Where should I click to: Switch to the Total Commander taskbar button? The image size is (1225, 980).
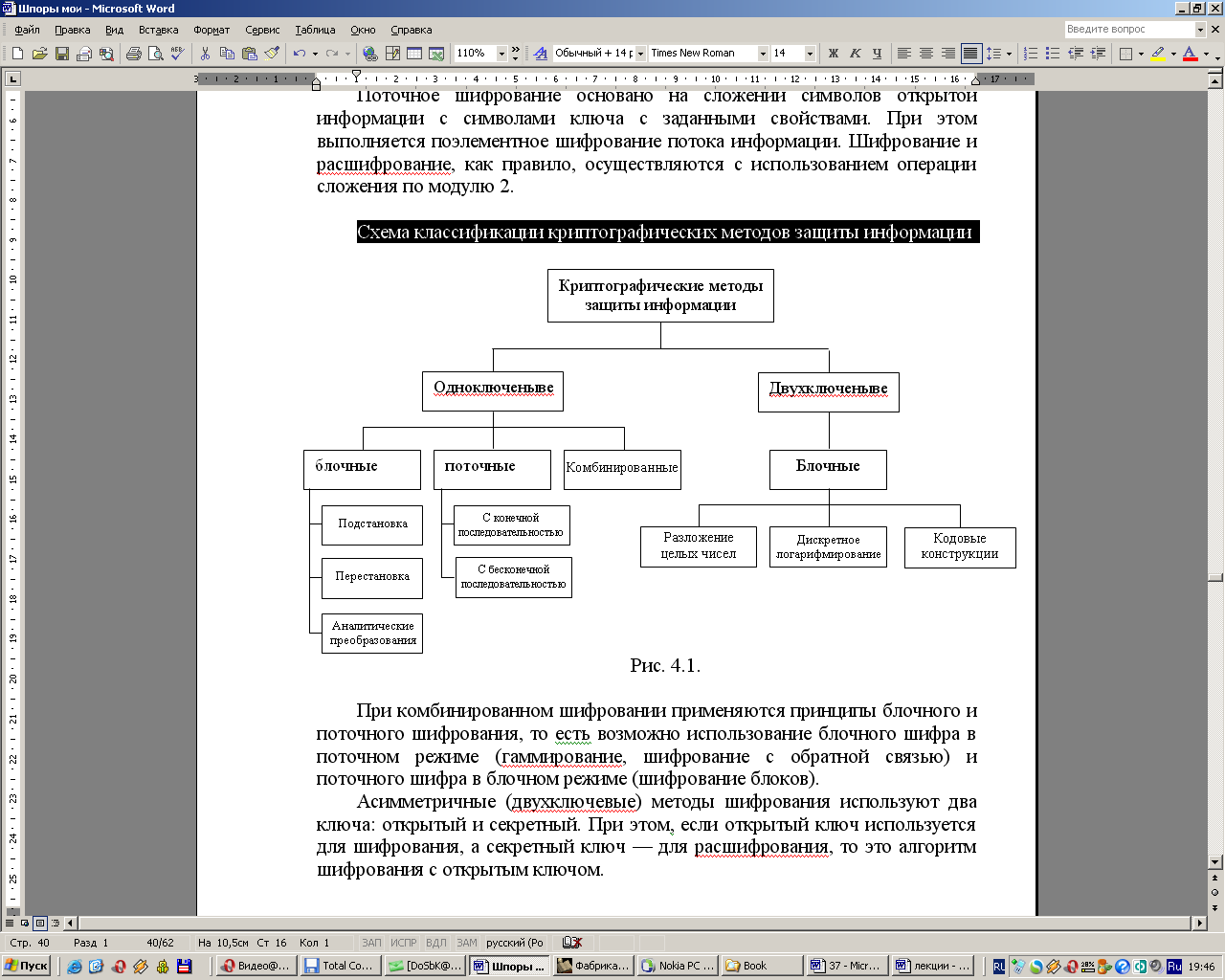pyautogui.click(x=339, y=966)
